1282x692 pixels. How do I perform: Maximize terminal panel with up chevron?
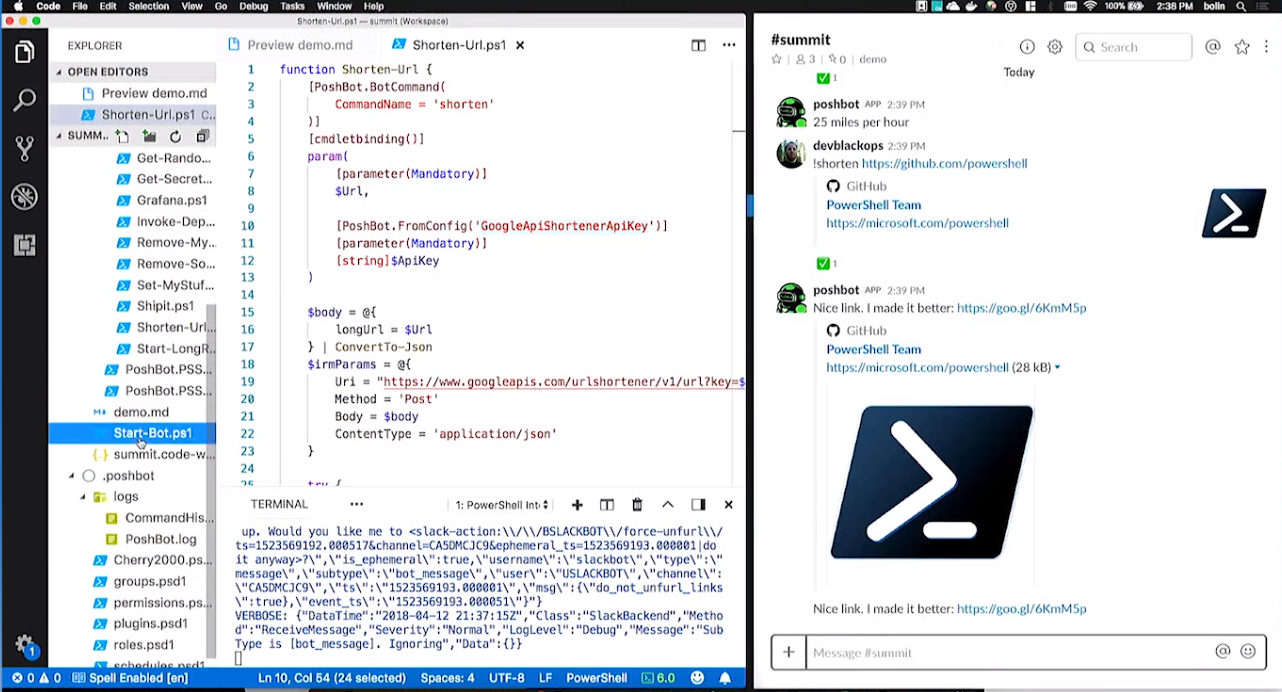point(668,505)
